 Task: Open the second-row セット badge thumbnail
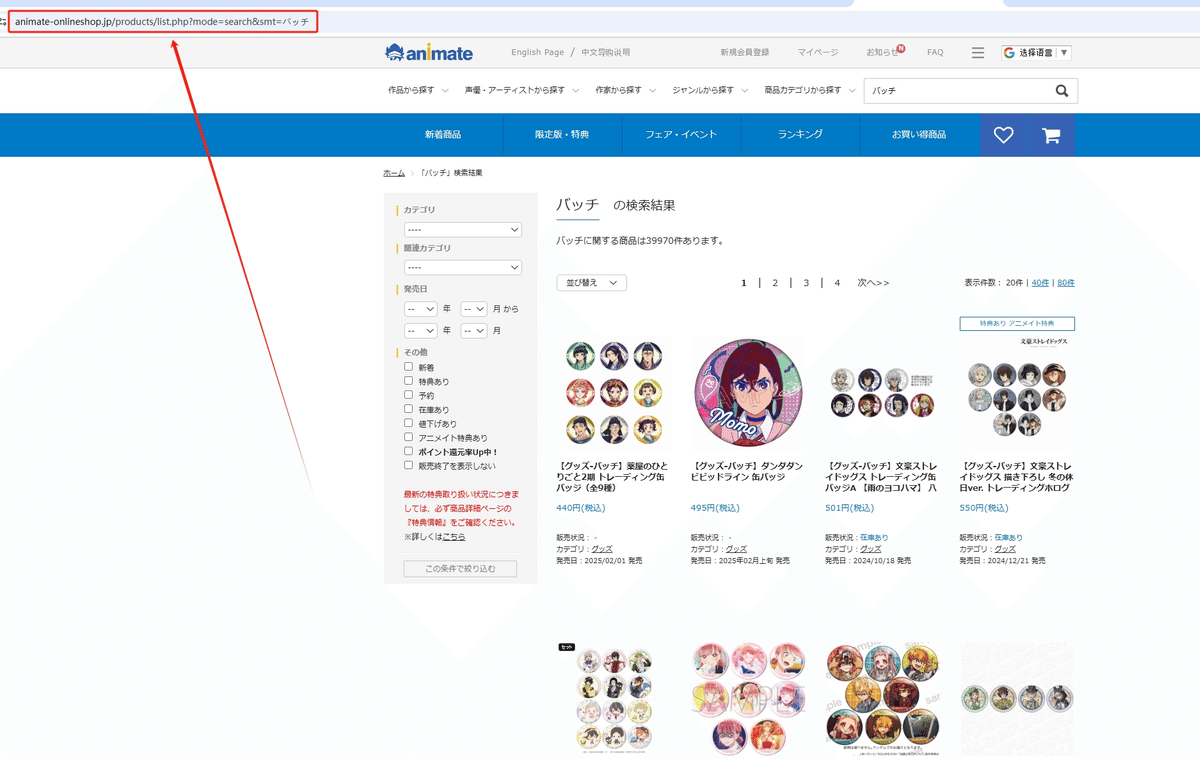click(x=614, y=698)
